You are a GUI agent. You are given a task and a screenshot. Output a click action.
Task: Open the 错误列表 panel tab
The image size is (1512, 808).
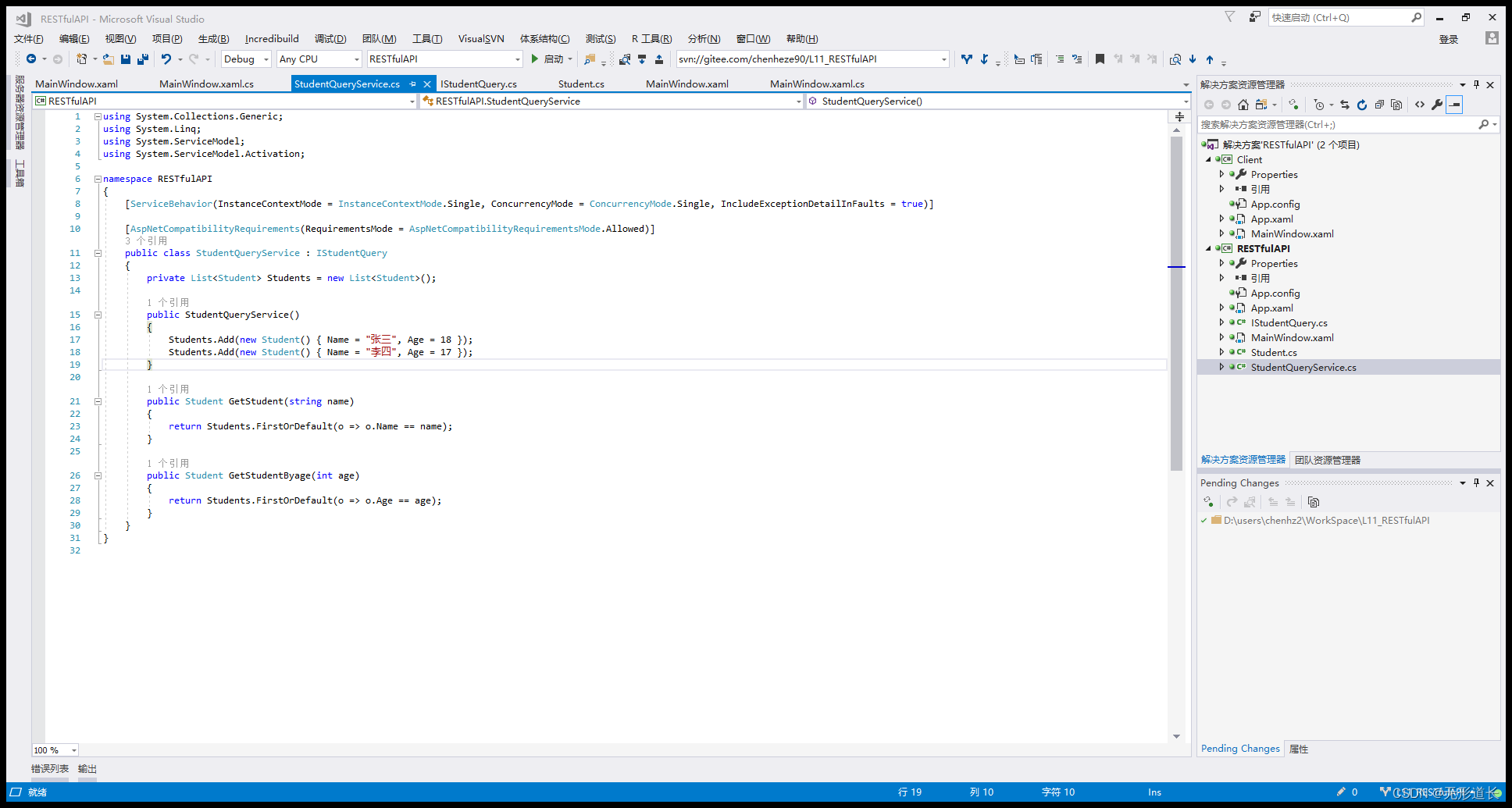coord(50,769)
